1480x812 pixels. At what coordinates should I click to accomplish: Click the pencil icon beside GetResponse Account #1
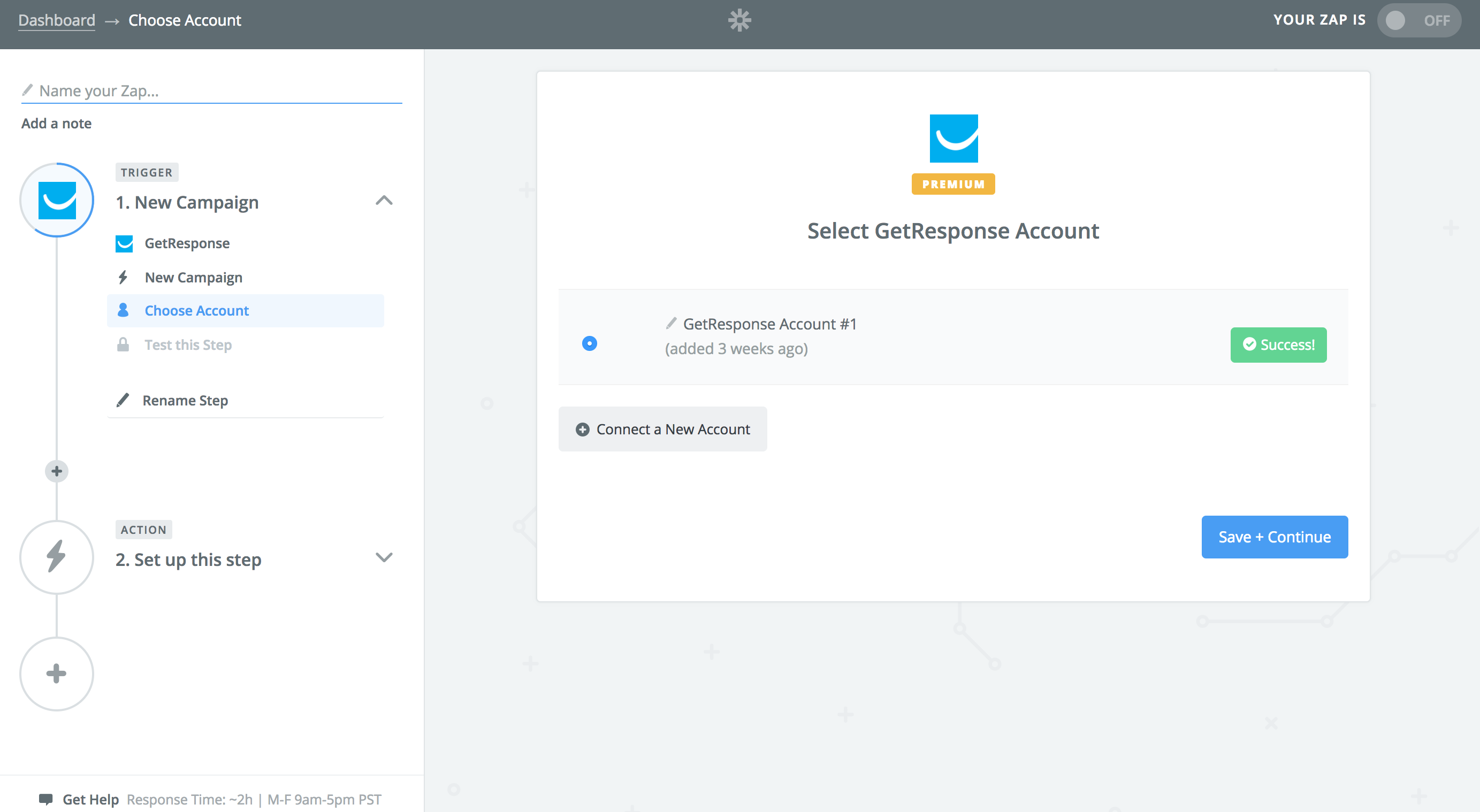point(671,323)
